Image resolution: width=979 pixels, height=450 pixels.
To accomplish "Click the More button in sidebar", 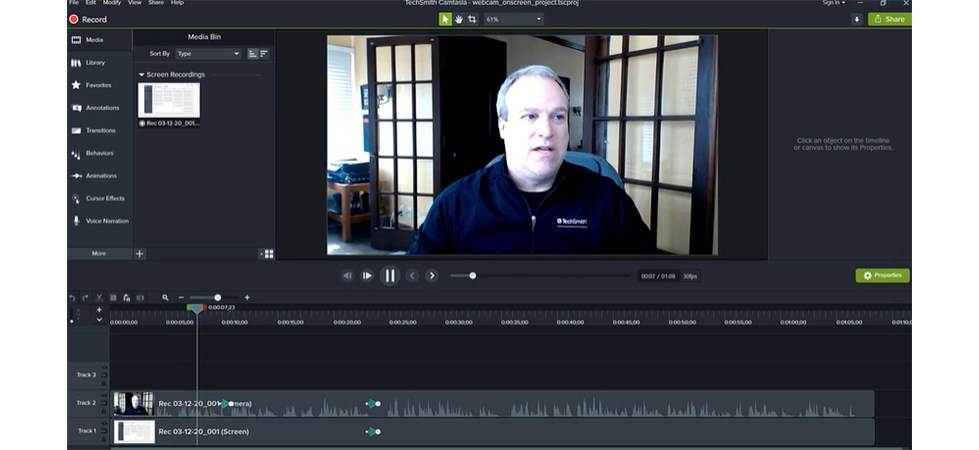I will coord(99,253).
